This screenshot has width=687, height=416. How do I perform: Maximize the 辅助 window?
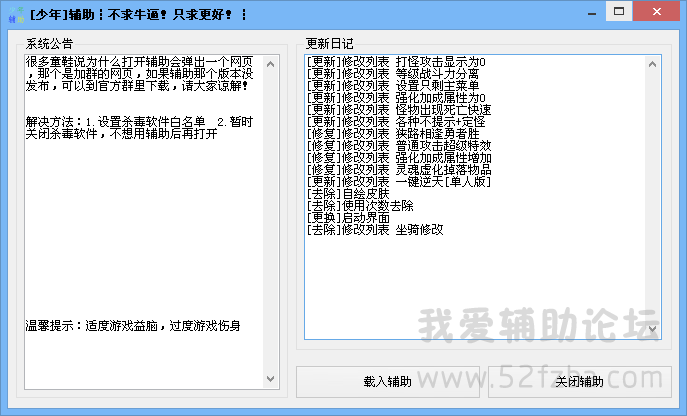click(619, 11)
